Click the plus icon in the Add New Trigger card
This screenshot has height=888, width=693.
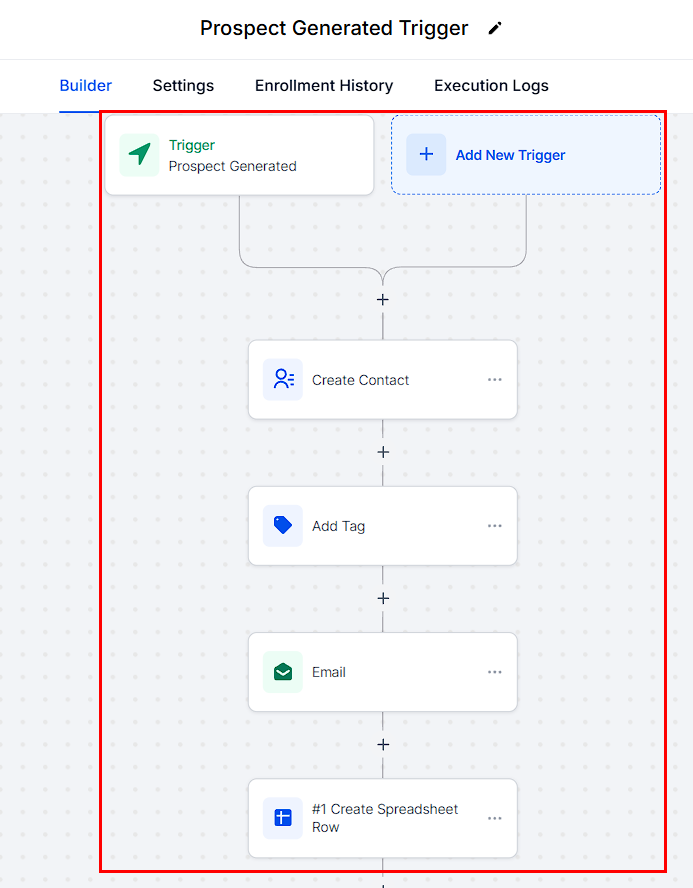[426, 155]
